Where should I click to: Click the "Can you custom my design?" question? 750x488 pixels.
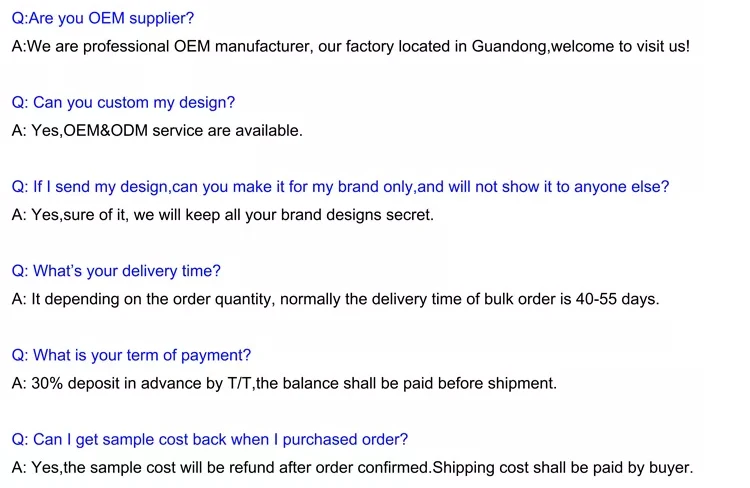click(x=123, y=102)
